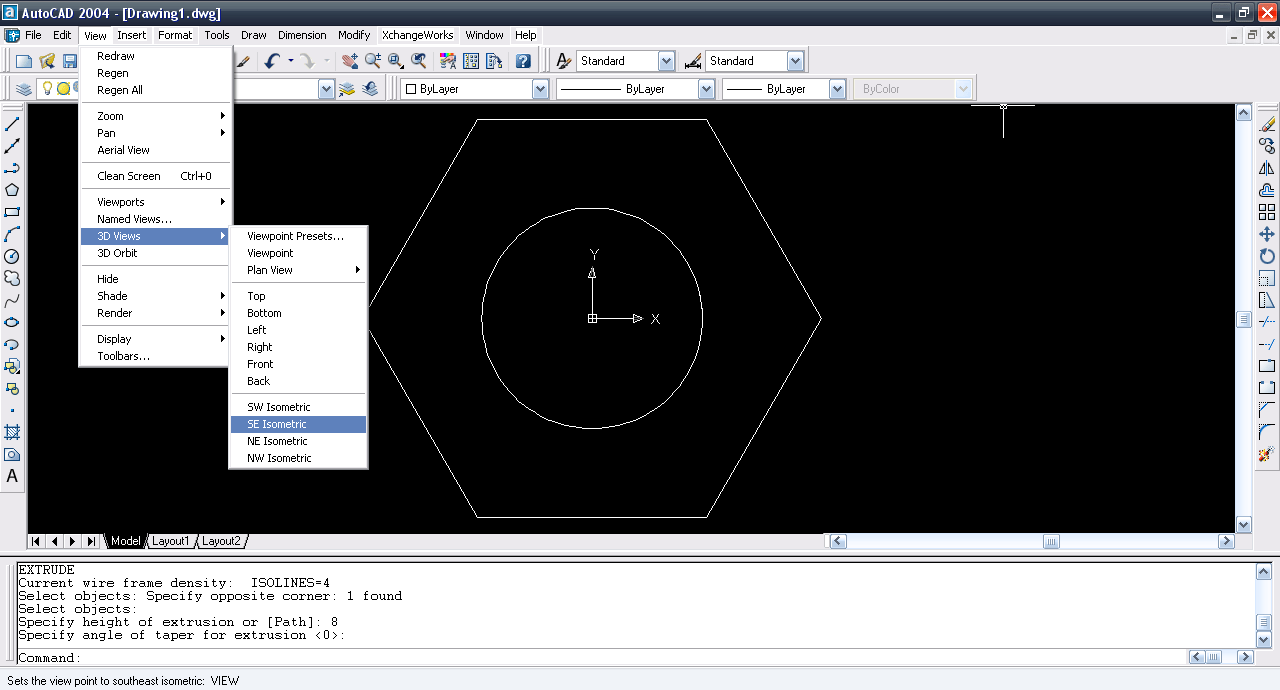
Task: Select the Array modify tool
Action: (x=1267, y=212)
